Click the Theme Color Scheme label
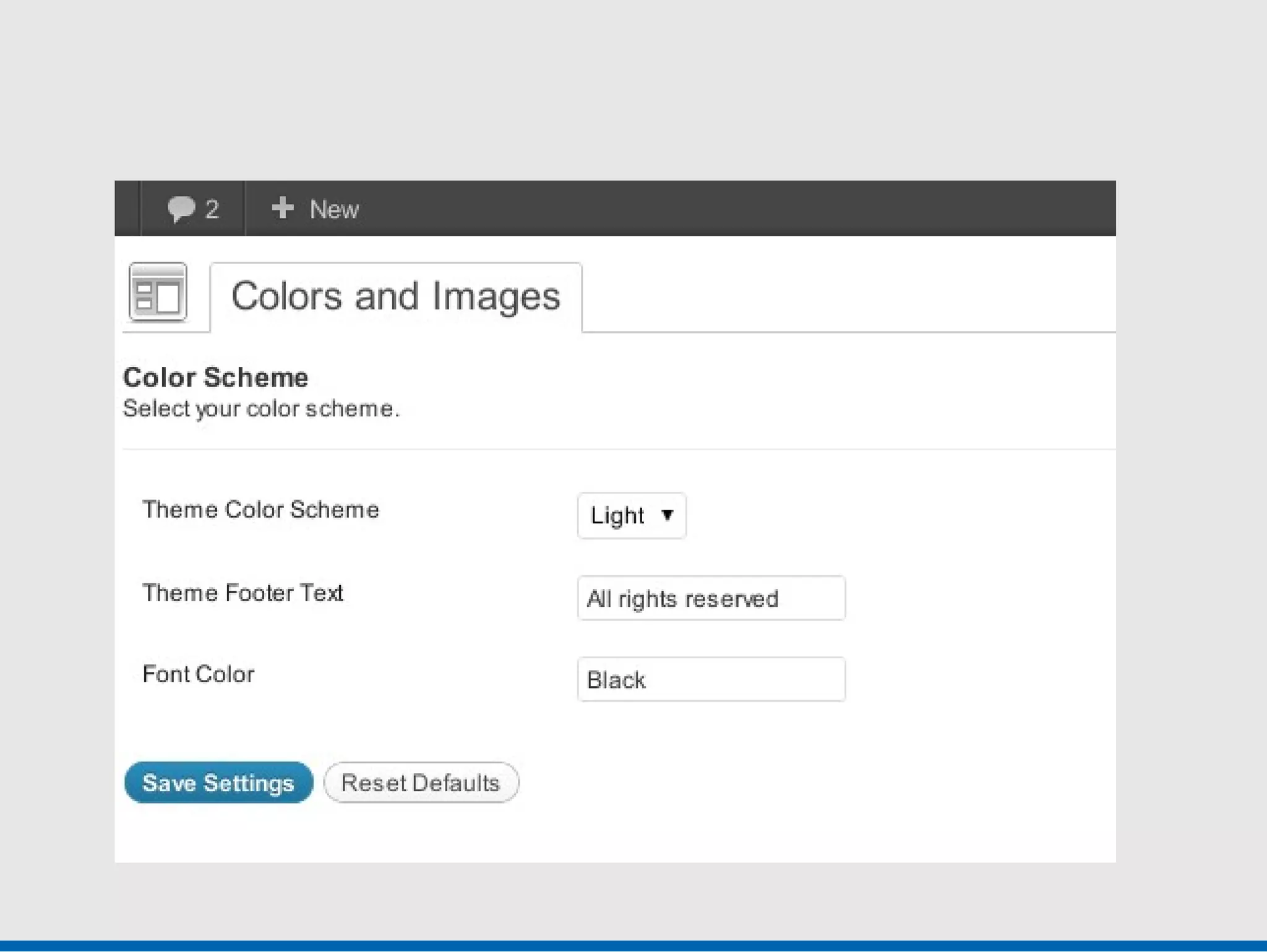Viewport: 1267px width, 952px height. click(x=260, y=510)
